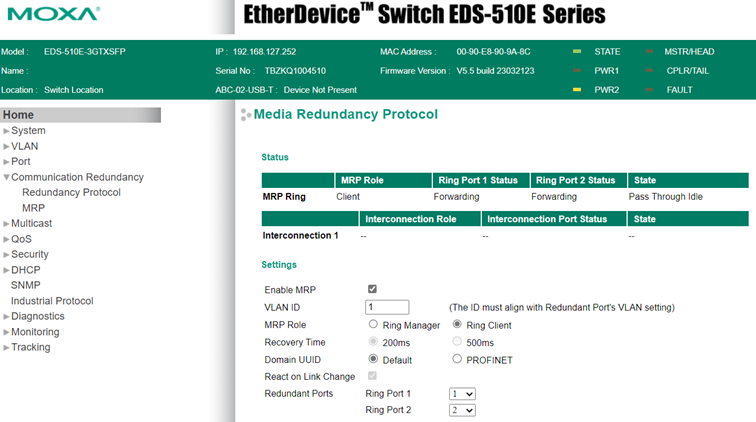Choose 200ms recovery time
Screen dimensions: 756x422
[x=373, y=341]
